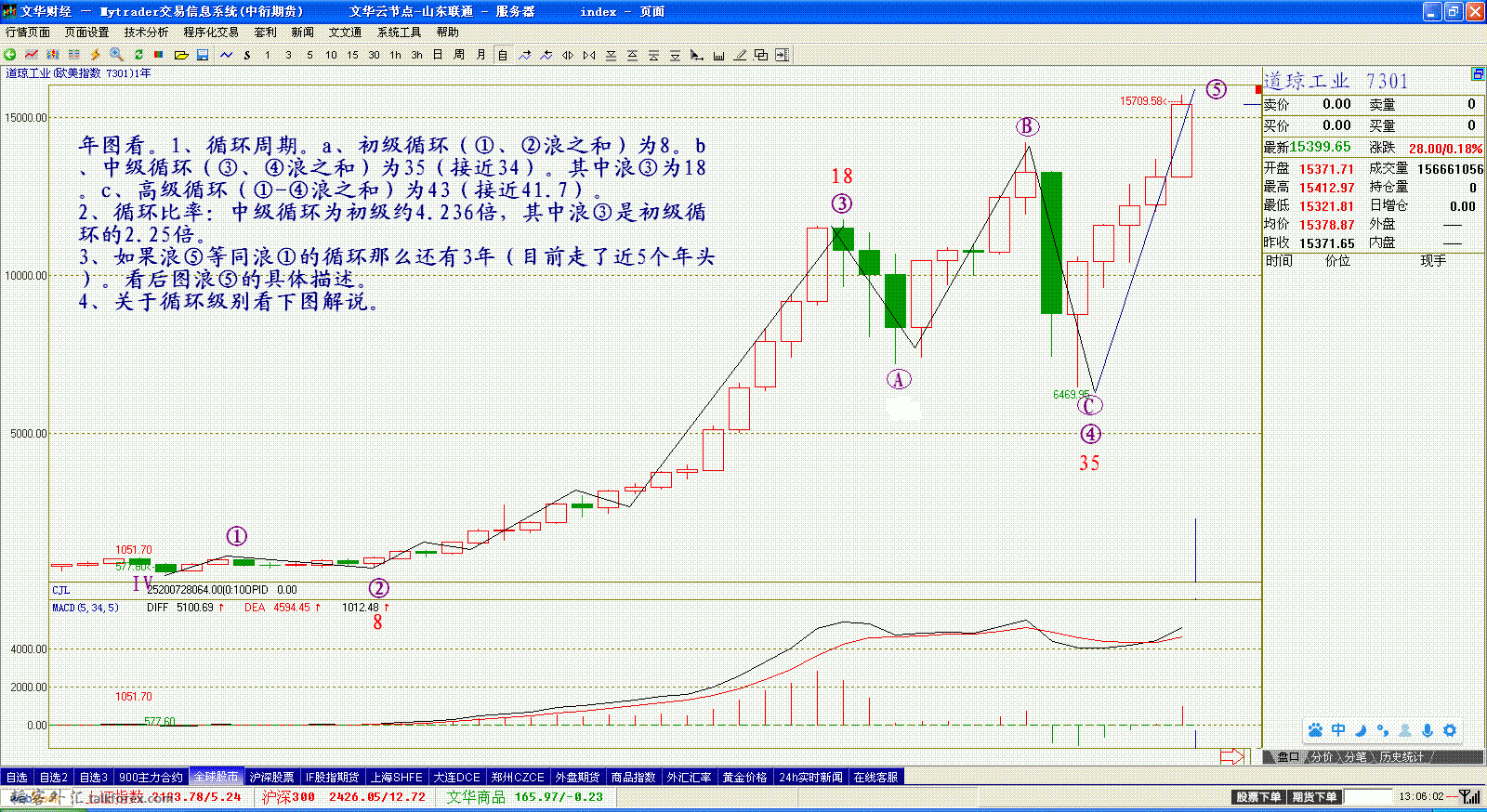Click the expand horizontal arrows icon
This screenshot has width=1487, height=812.
[x=568, y=55]
